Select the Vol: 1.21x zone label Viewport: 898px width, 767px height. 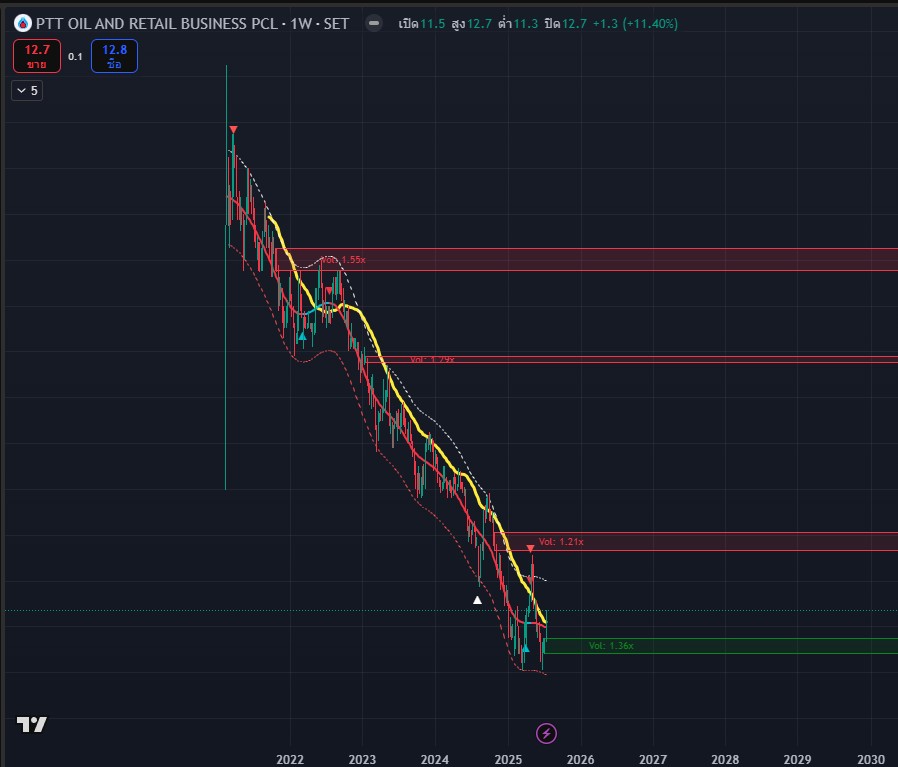tap(561, 542)
